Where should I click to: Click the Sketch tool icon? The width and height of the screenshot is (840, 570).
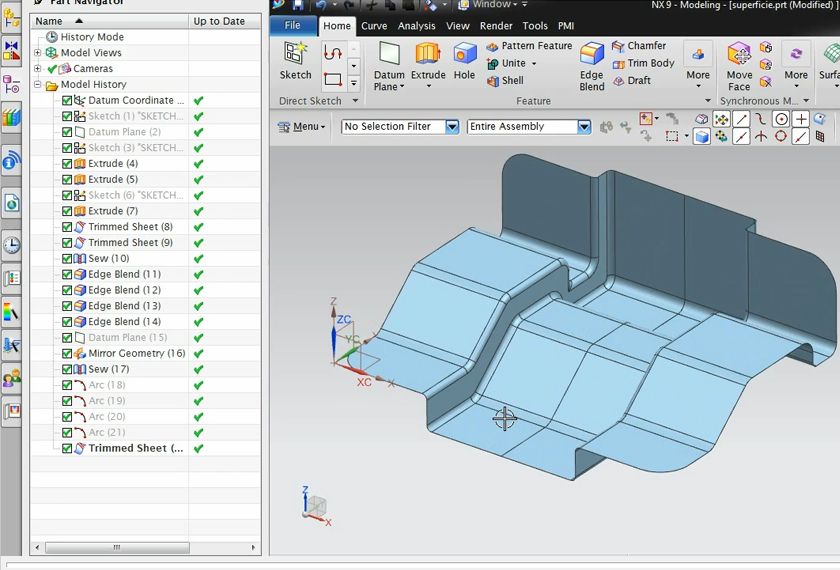tap(295, 54)
